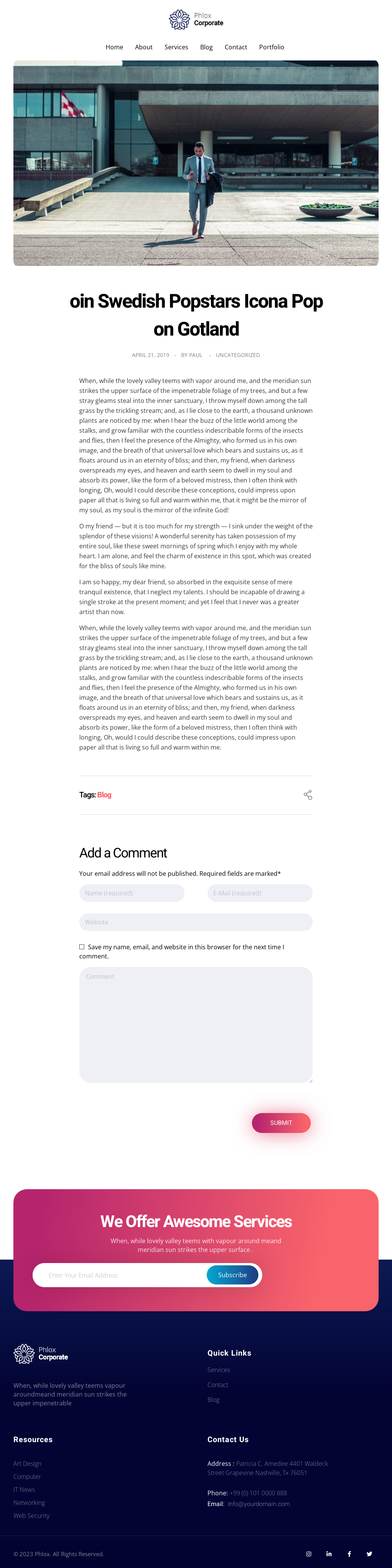
Task: Click the footer Phlox Corporate logo
Action: pyautogui.click(x=41, y=1353)
